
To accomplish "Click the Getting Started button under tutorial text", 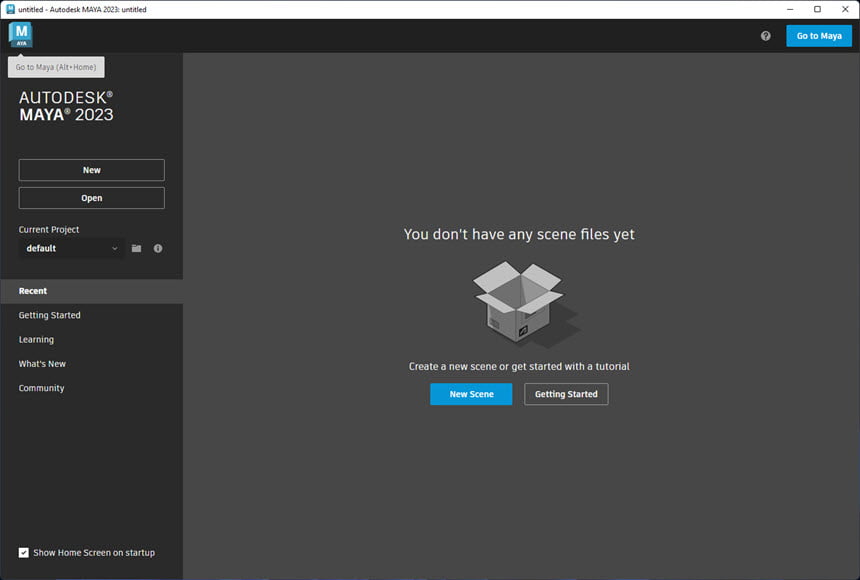I will pyautogui.click(x=566, y=394).
